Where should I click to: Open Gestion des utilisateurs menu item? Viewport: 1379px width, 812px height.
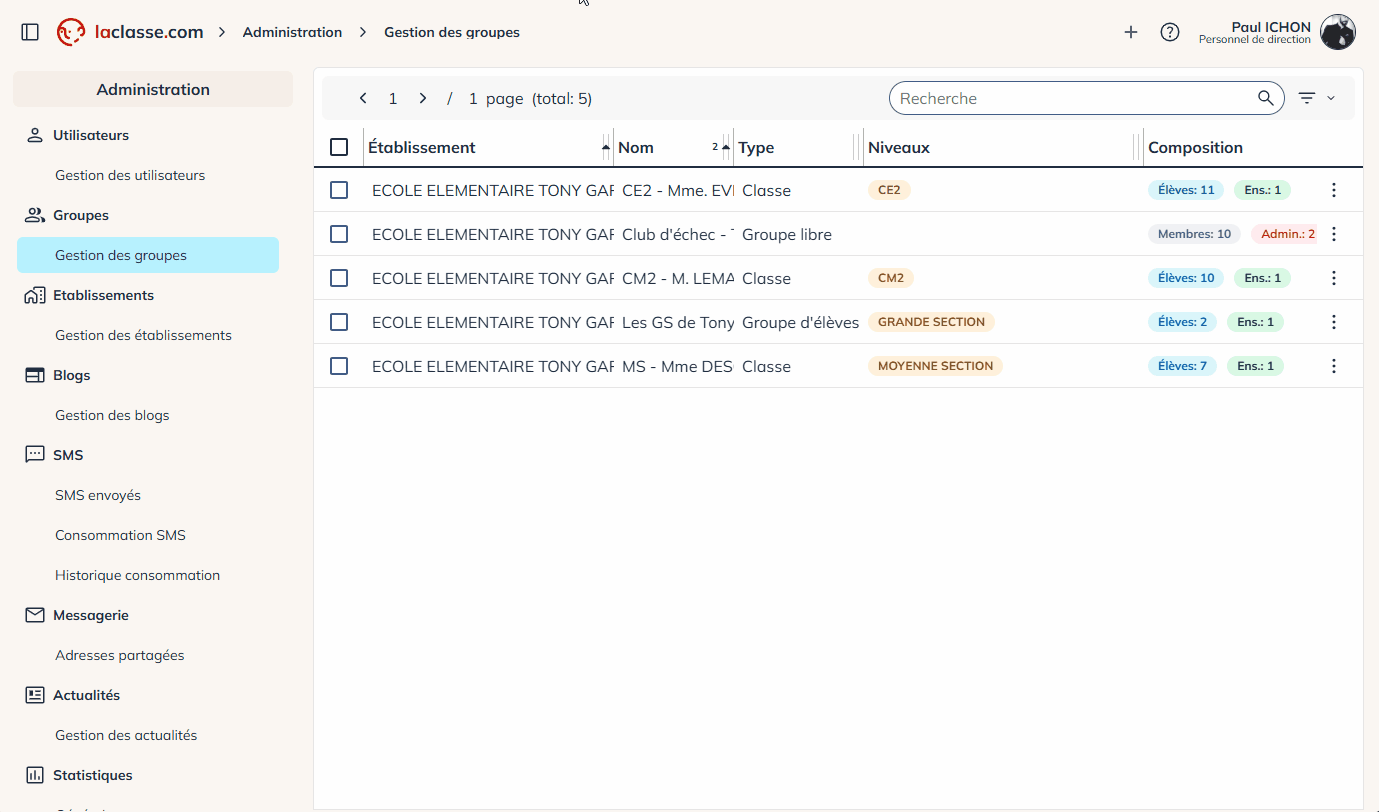point(130,175)
